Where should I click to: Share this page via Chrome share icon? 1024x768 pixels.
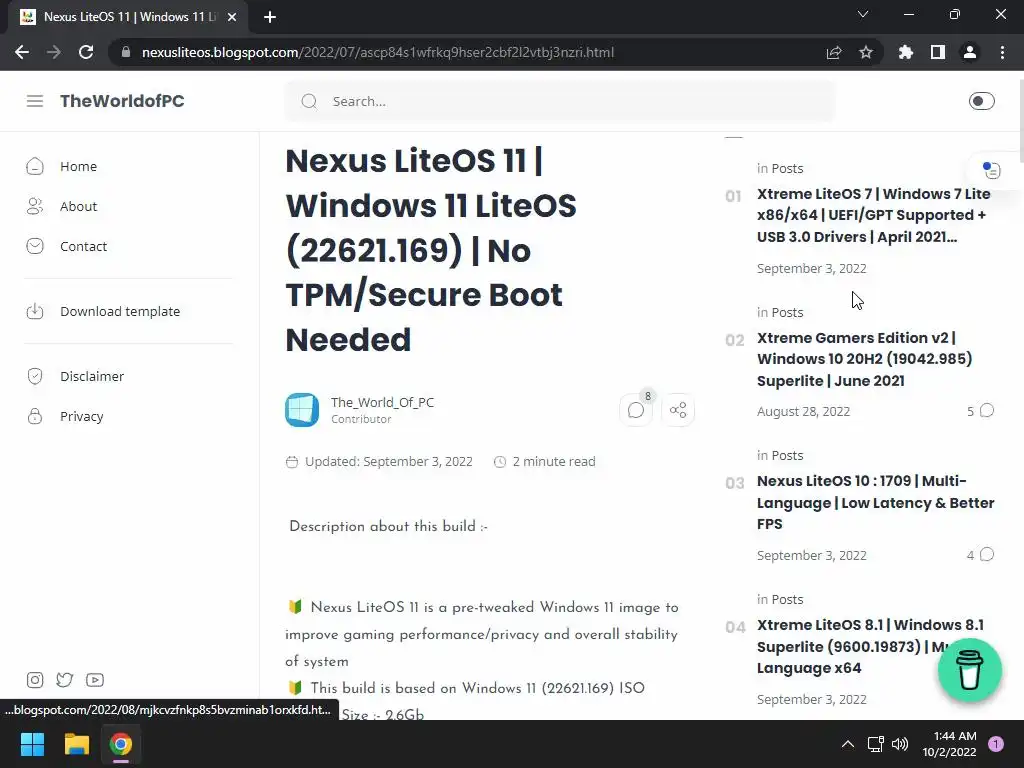point(834,52)
